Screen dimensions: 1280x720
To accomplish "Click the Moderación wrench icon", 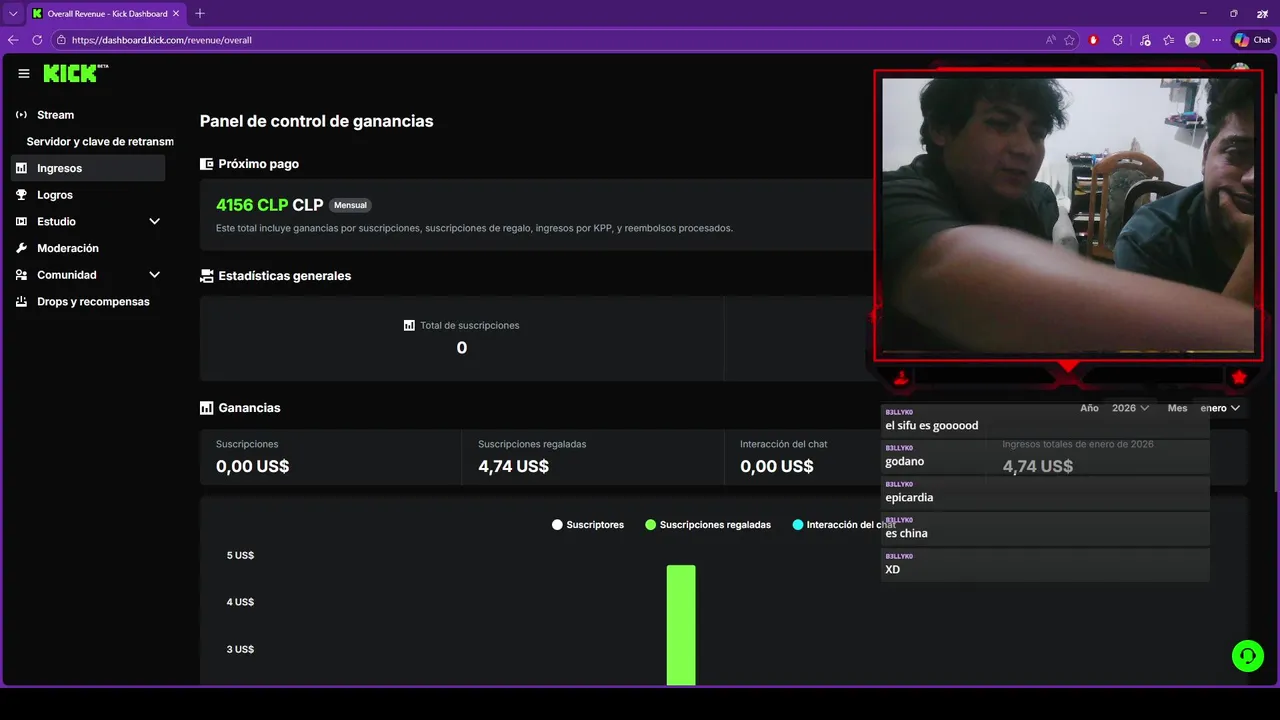I will 22,248.
